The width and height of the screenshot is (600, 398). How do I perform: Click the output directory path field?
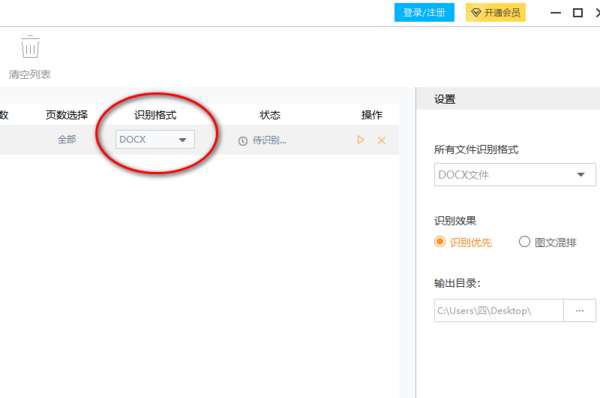point(499,310)
